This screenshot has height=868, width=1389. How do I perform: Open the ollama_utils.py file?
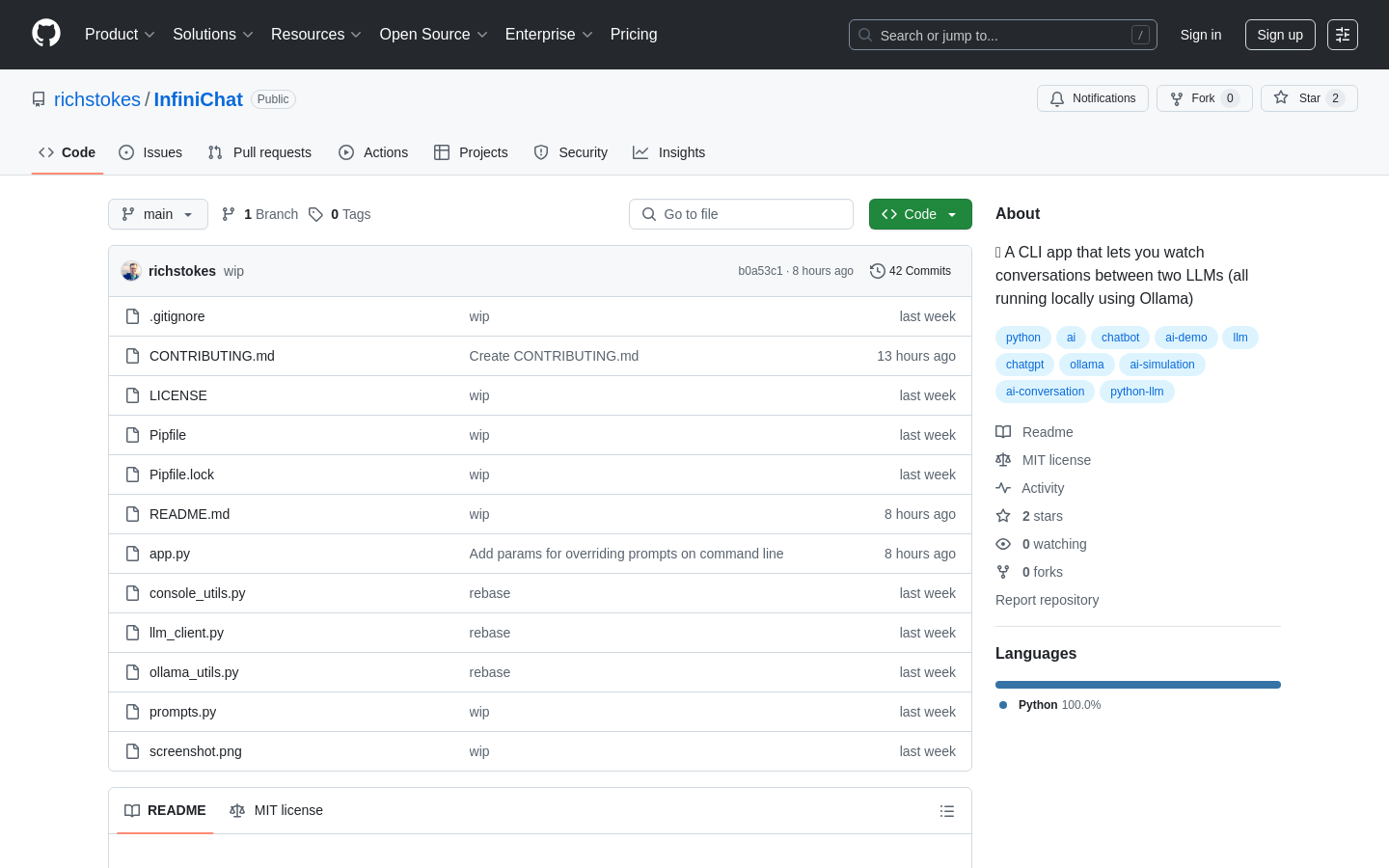click(x=194, y=672)
